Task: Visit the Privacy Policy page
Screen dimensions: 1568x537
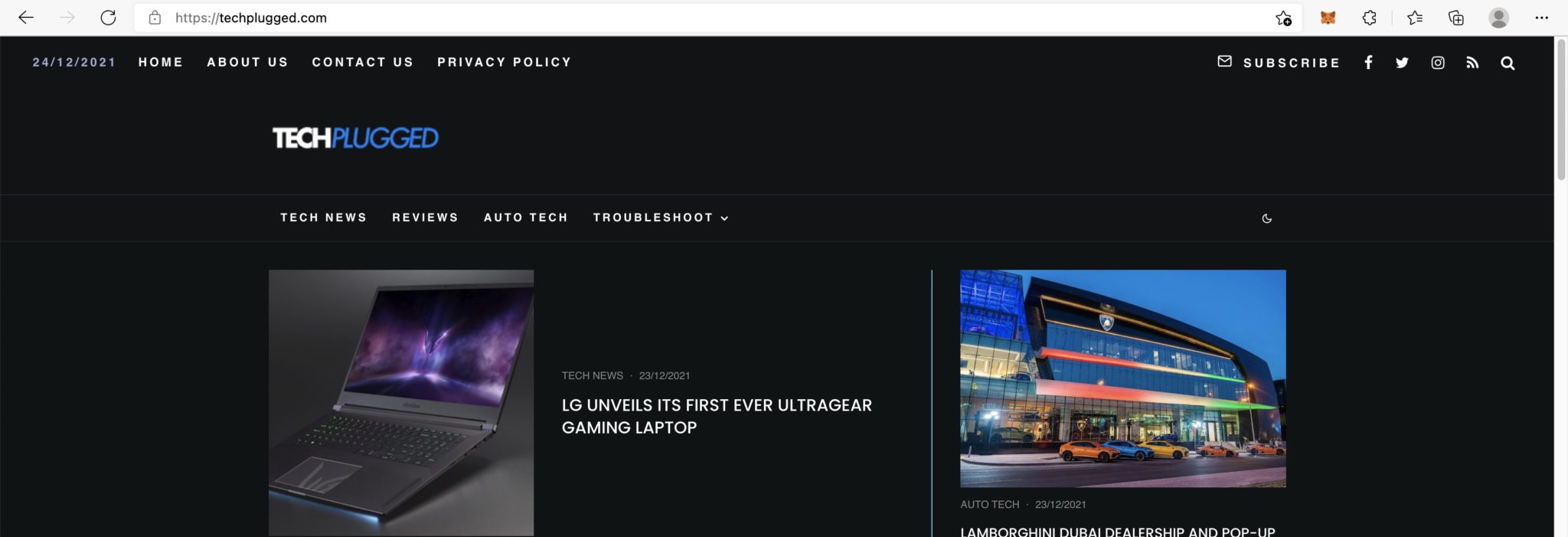Action: [504, 62]
